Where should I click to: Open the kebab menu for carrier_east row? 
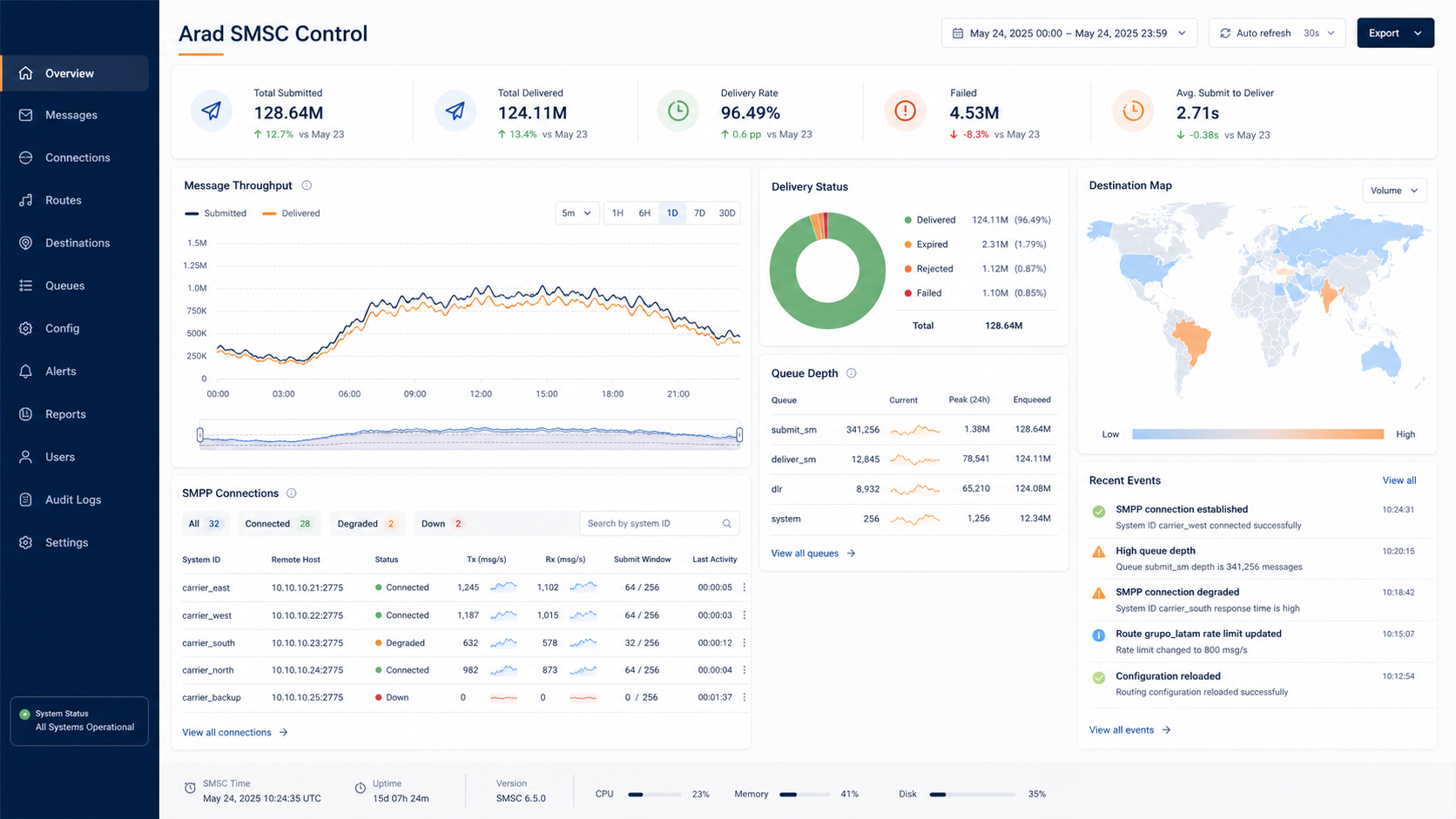(744, 587)
